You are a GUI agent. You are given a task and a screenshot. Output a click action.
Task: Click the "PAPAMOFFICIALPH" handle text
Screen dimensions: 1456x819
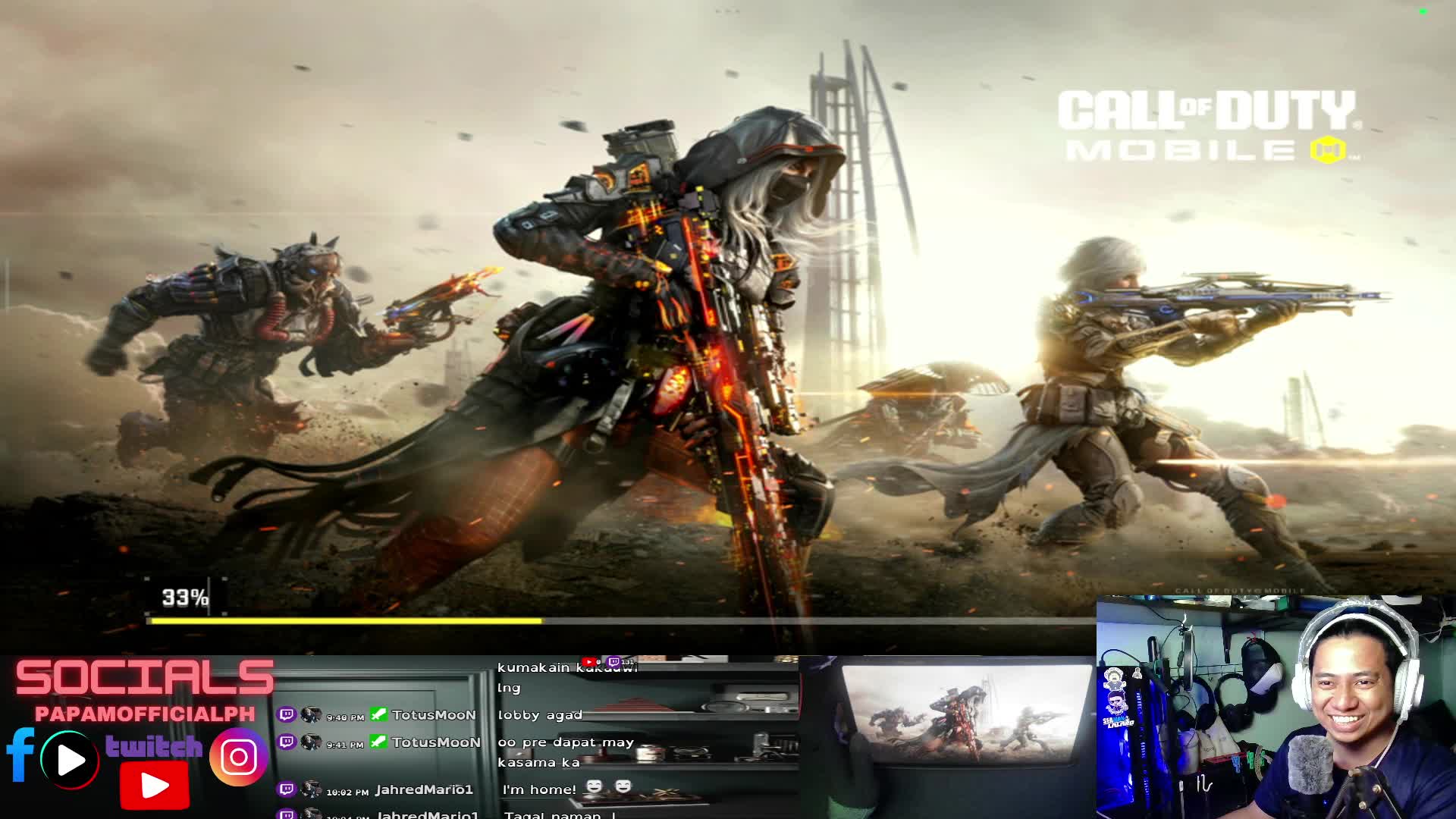tap(145, 714)
